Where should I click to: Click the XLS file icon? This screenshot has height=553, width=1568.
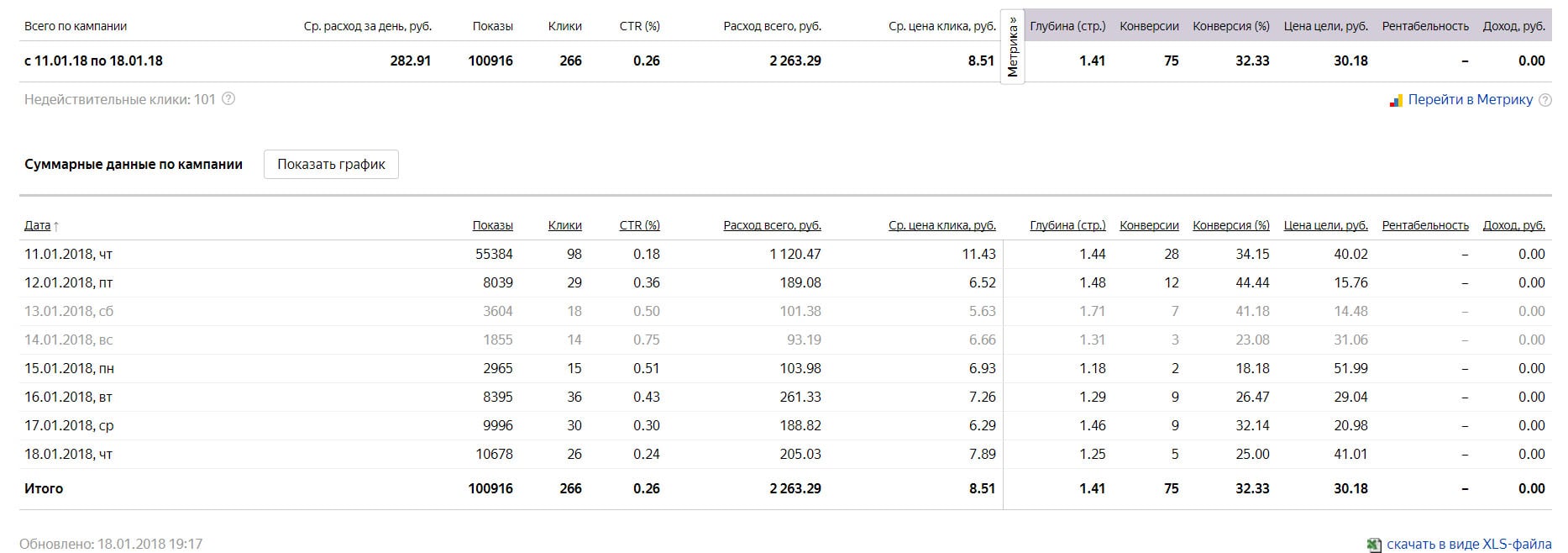(1374, 545)
